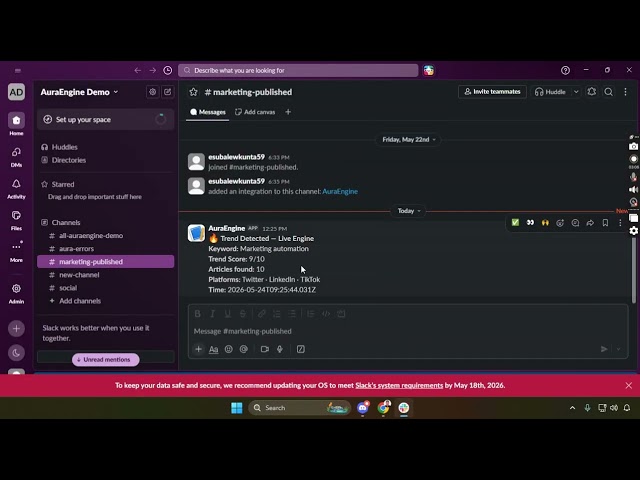
Task: Expand the Huddle options arrow
Action: [576, 92]
